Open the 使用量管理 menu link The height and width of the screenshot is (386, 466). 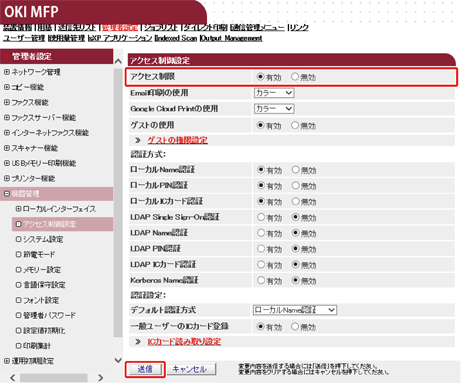[x=67, y=38]
